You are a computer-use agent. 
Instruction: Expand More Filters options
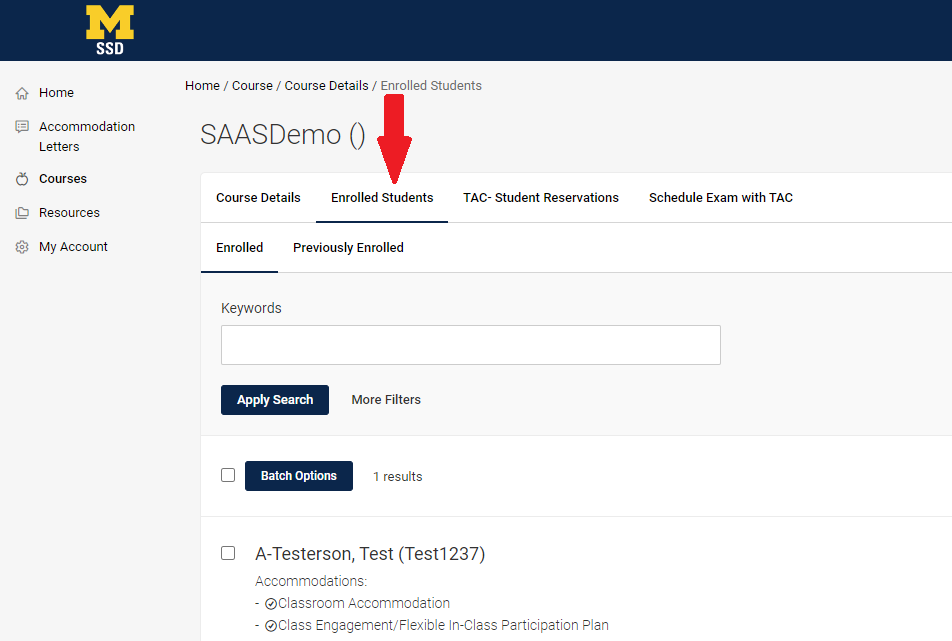coord(386,399)
